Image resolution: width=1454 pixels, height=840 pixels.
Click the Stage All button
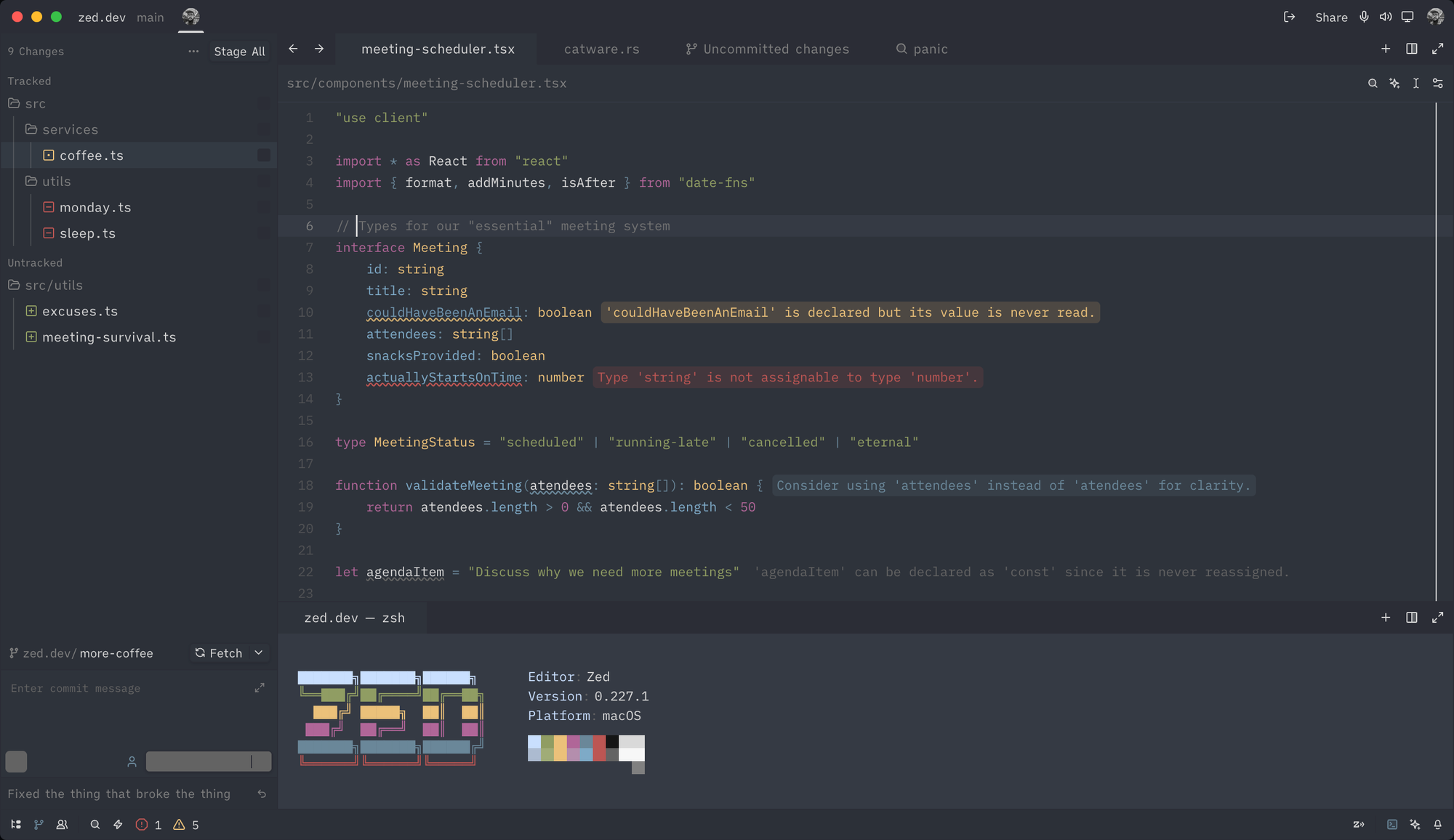[x=239, y=52]
